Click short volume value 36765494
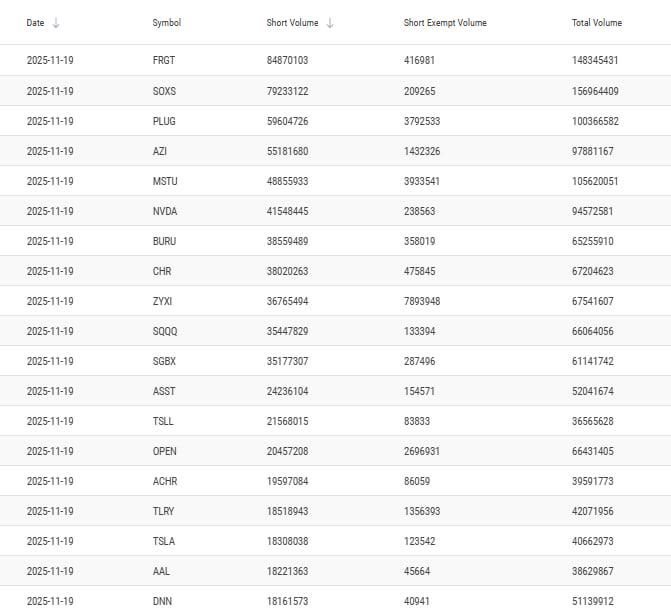 tap(287, 301)
